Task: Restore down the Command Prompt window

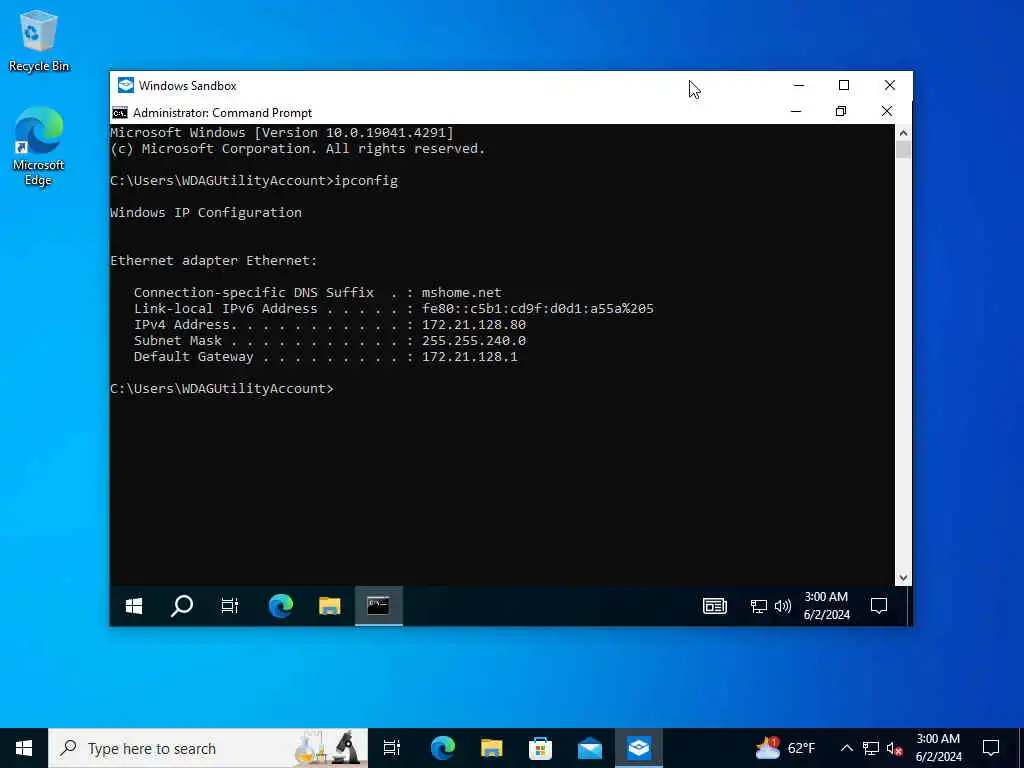Action: coord(841,112)
